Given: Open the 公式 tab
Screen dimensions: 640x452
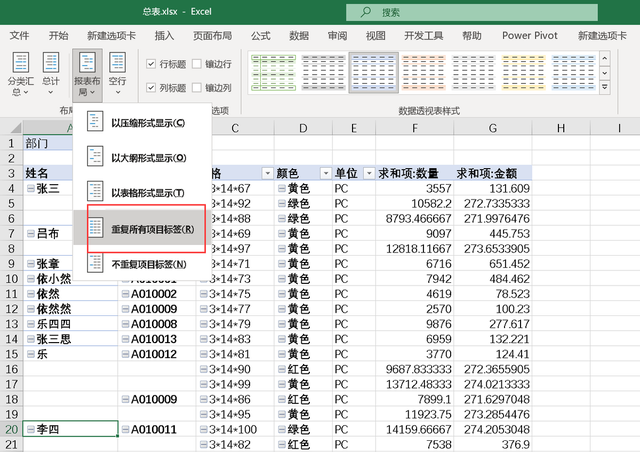Looking at the screenshot, I should [260, 36].
